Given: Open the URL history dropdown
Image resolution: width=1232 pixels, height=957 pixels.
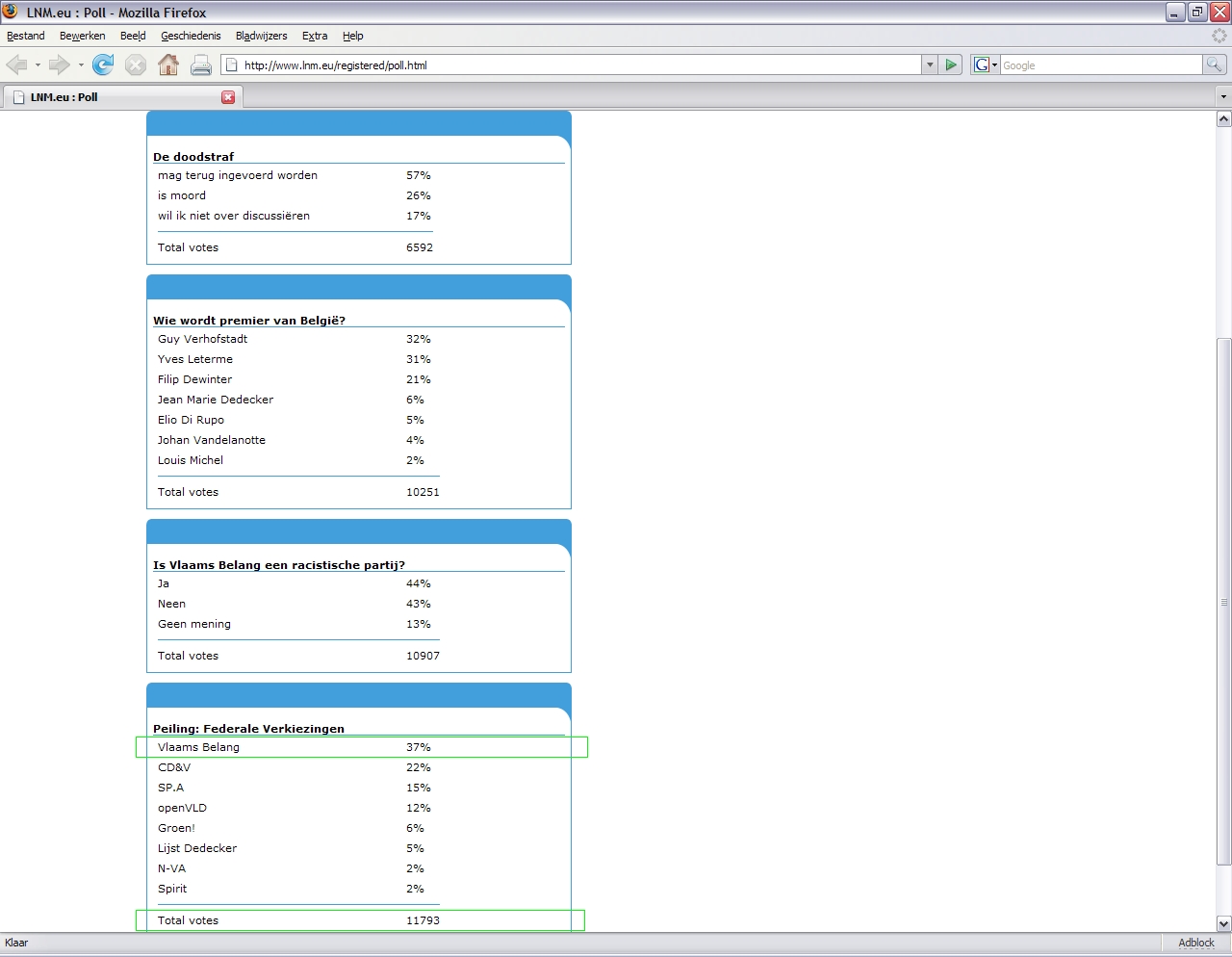Looking at the screenshot, I should [930, 65].
